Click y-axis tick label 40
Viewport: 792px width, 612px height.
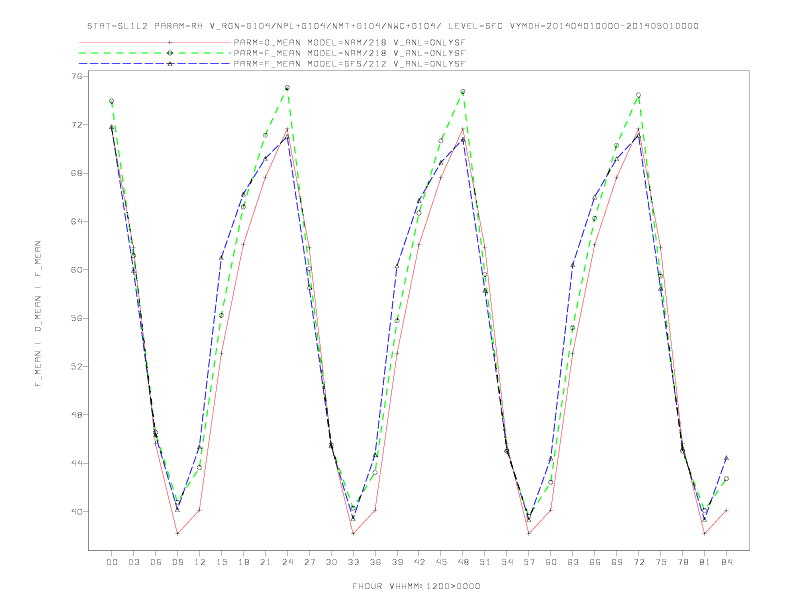click(76, 512)
